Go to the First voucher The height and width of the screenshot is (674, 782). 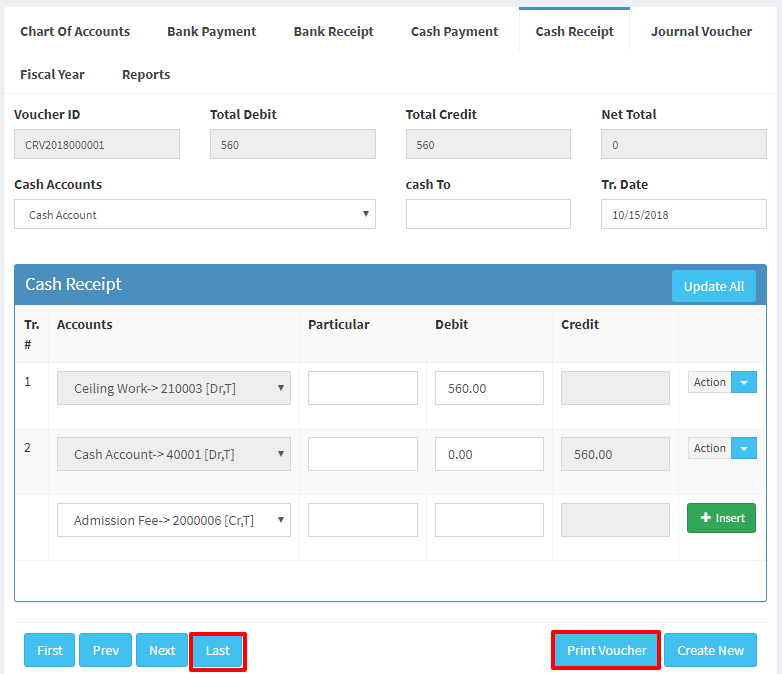[50, 650]
